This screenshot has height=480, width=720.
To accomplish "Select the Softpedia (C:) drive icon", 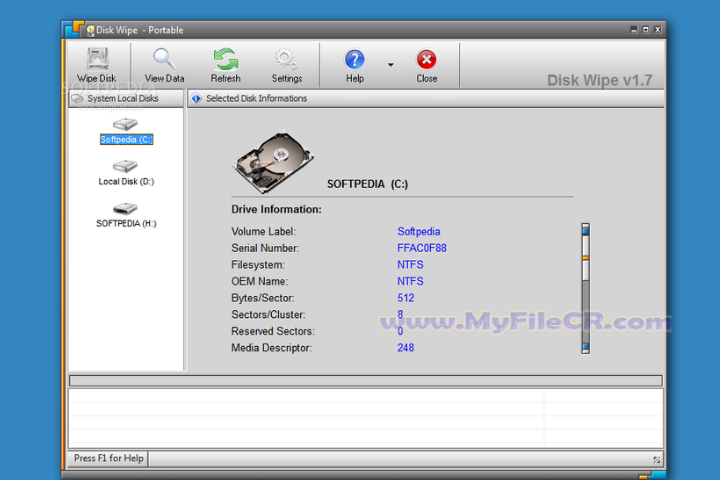I will [125, 124].
